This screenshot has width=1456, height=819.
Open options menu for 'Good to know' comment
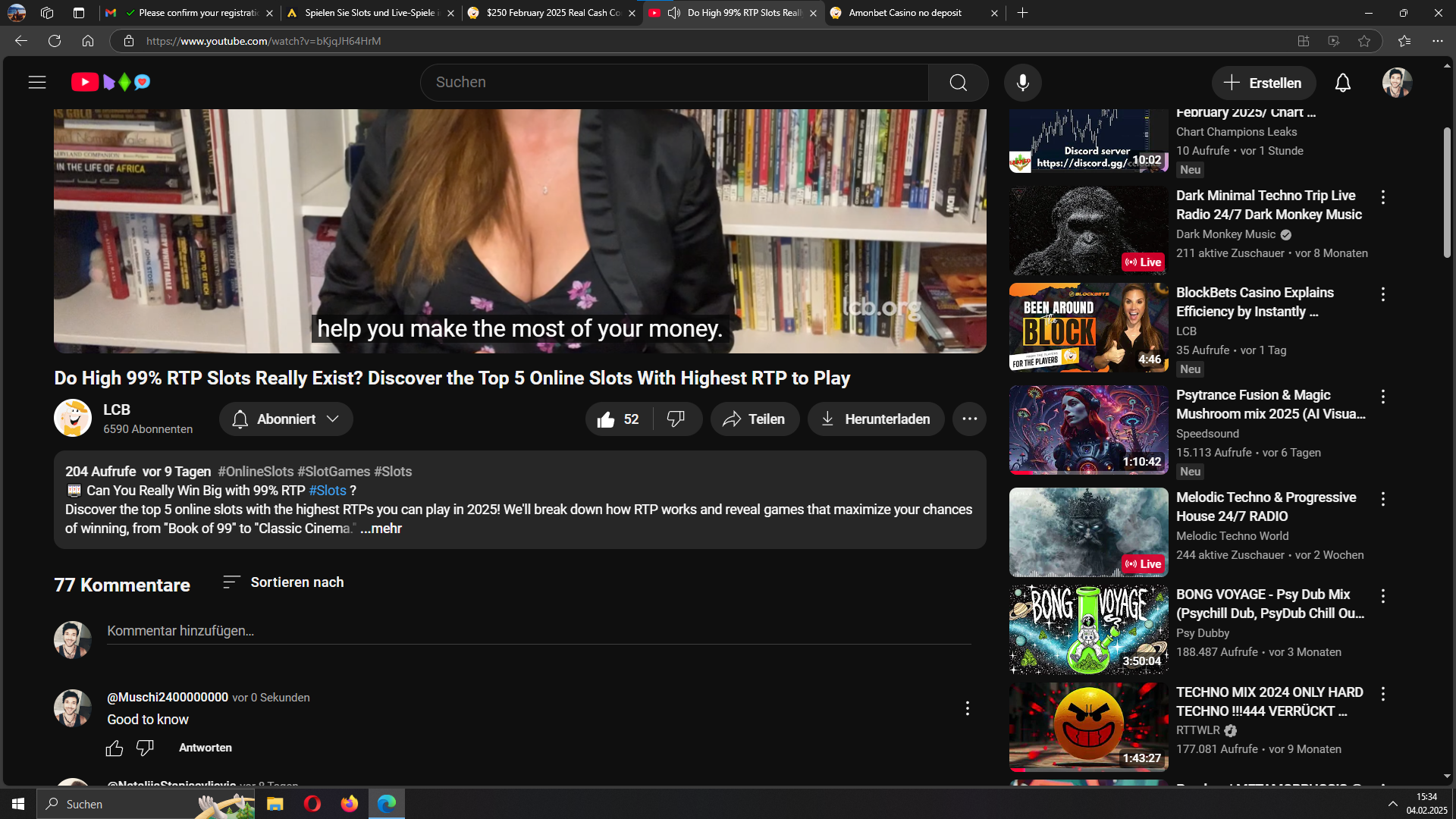[x=967, y=708]
